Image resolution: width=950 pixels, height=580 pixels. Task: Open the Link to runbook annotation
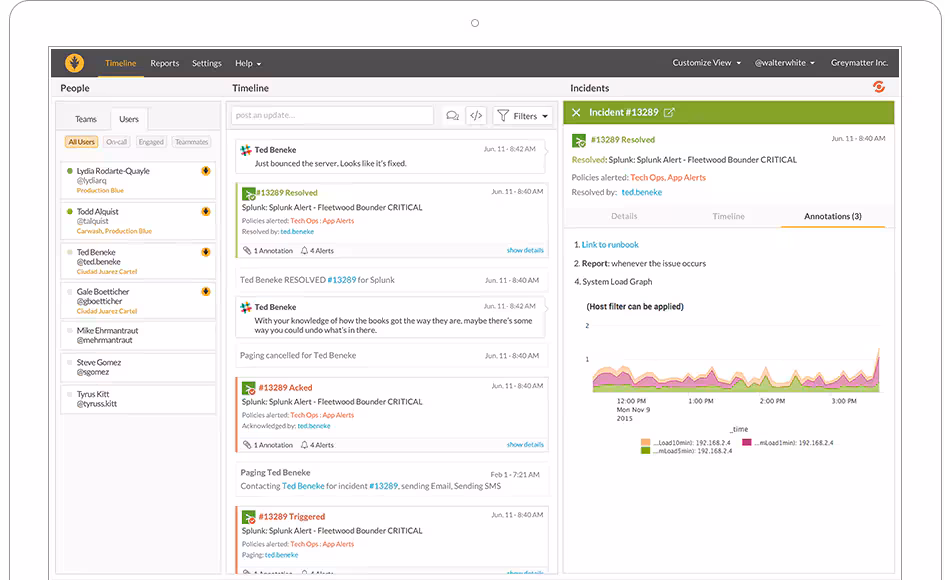click(610, 244)
